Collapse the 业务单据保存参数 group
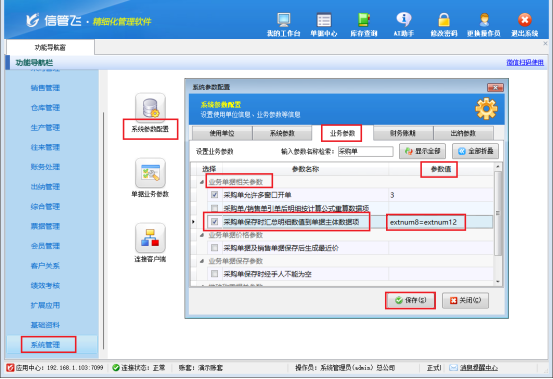This screenshot has height=379, width=553. 202,261
